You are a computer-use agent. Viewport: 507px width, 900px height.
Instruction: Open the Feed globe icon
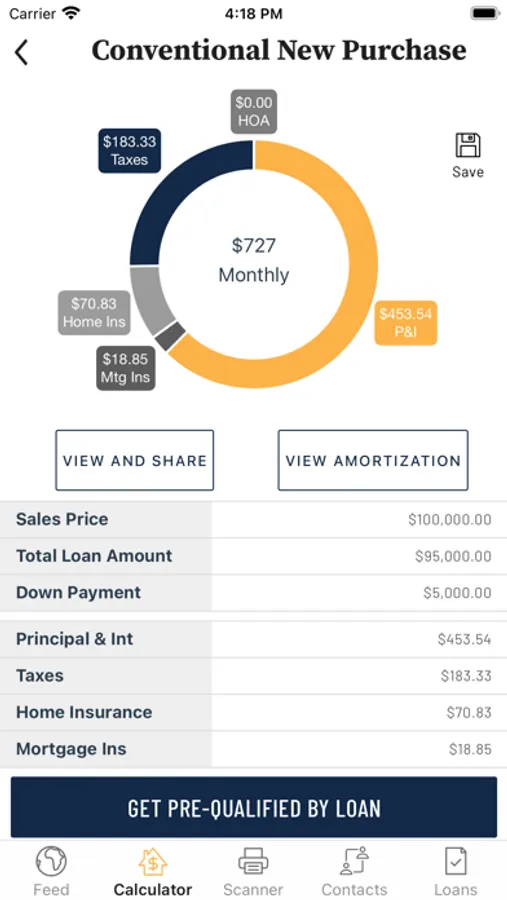51,862
